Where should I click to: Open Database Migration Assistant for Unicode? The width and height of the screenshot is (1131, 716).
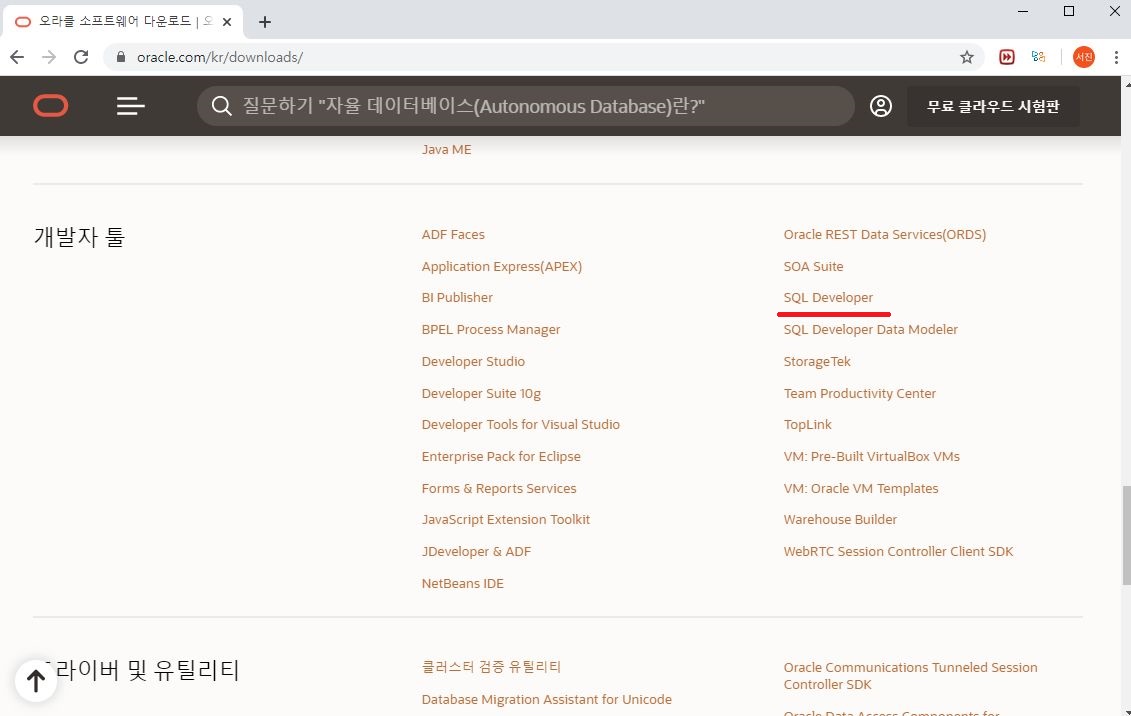coord(546,699)
